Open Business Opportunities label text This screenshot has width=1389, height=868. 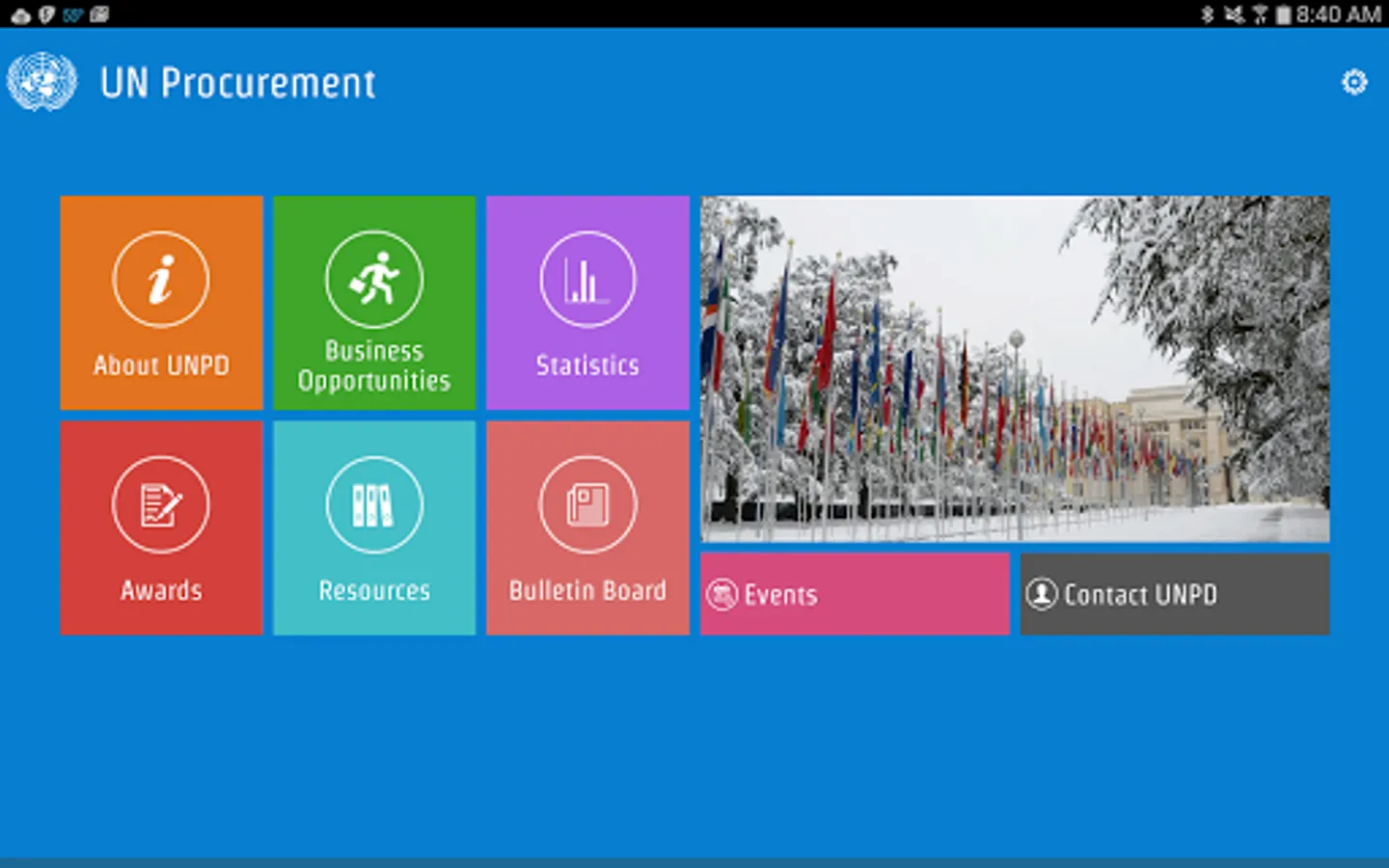pyautogui.click(x=374, y=366)
